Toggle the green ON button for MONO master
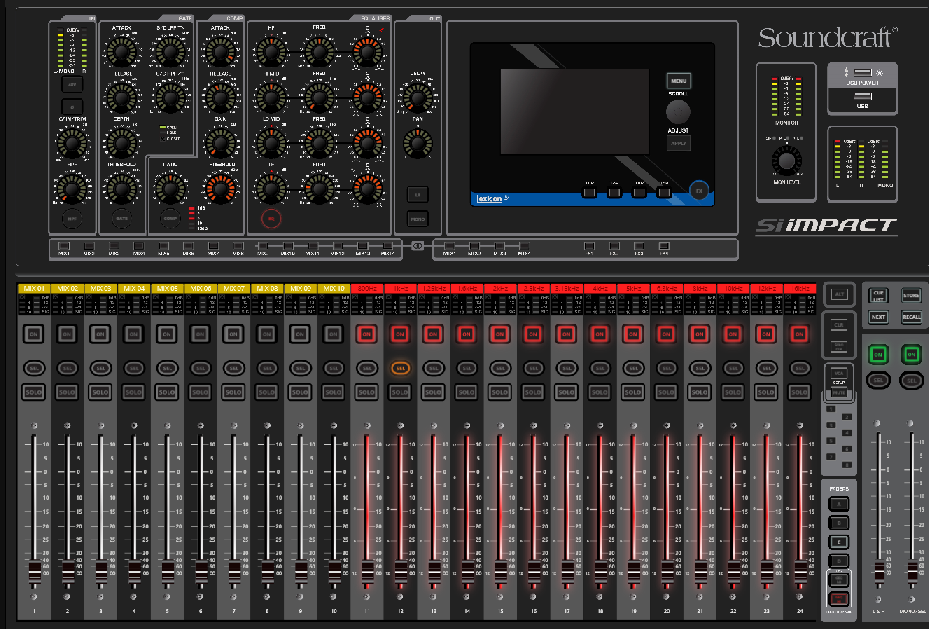Image resolution: width=929 pixels, height=629 pixels. (911, 354)
